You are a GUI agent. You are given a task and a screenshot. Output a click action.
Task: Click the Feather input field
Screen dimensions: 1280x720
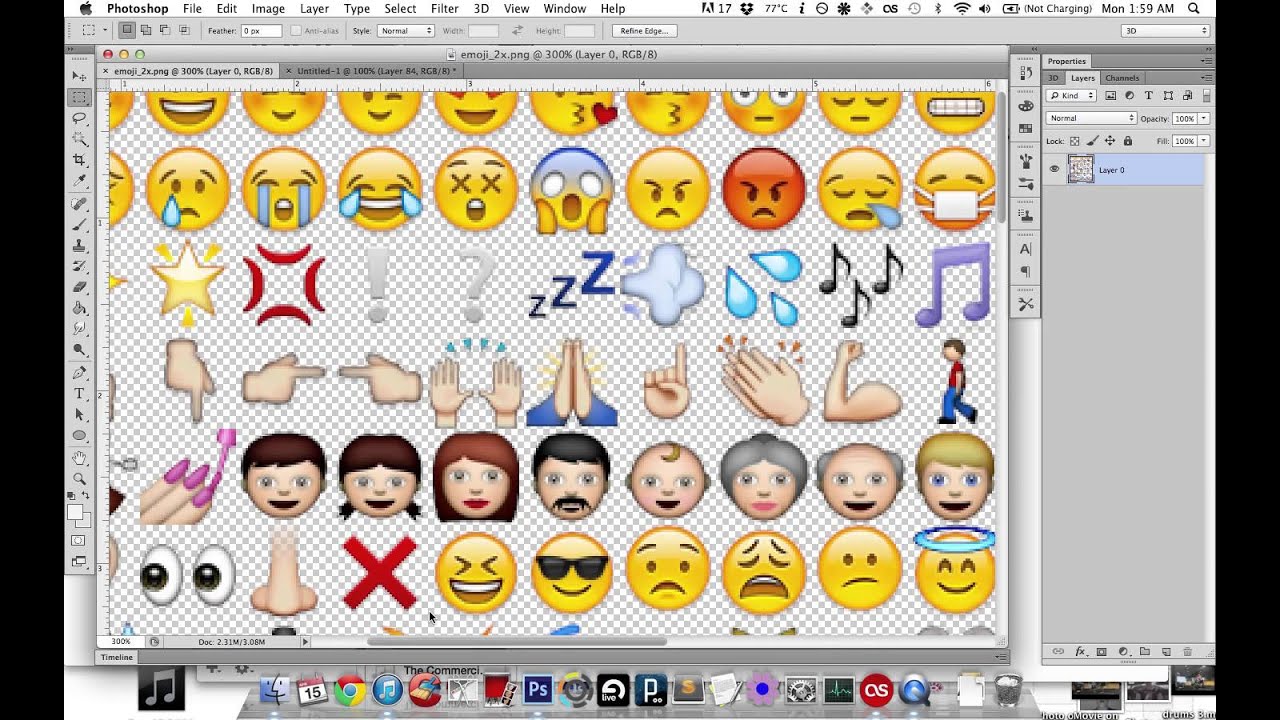[x=262, y=31]
